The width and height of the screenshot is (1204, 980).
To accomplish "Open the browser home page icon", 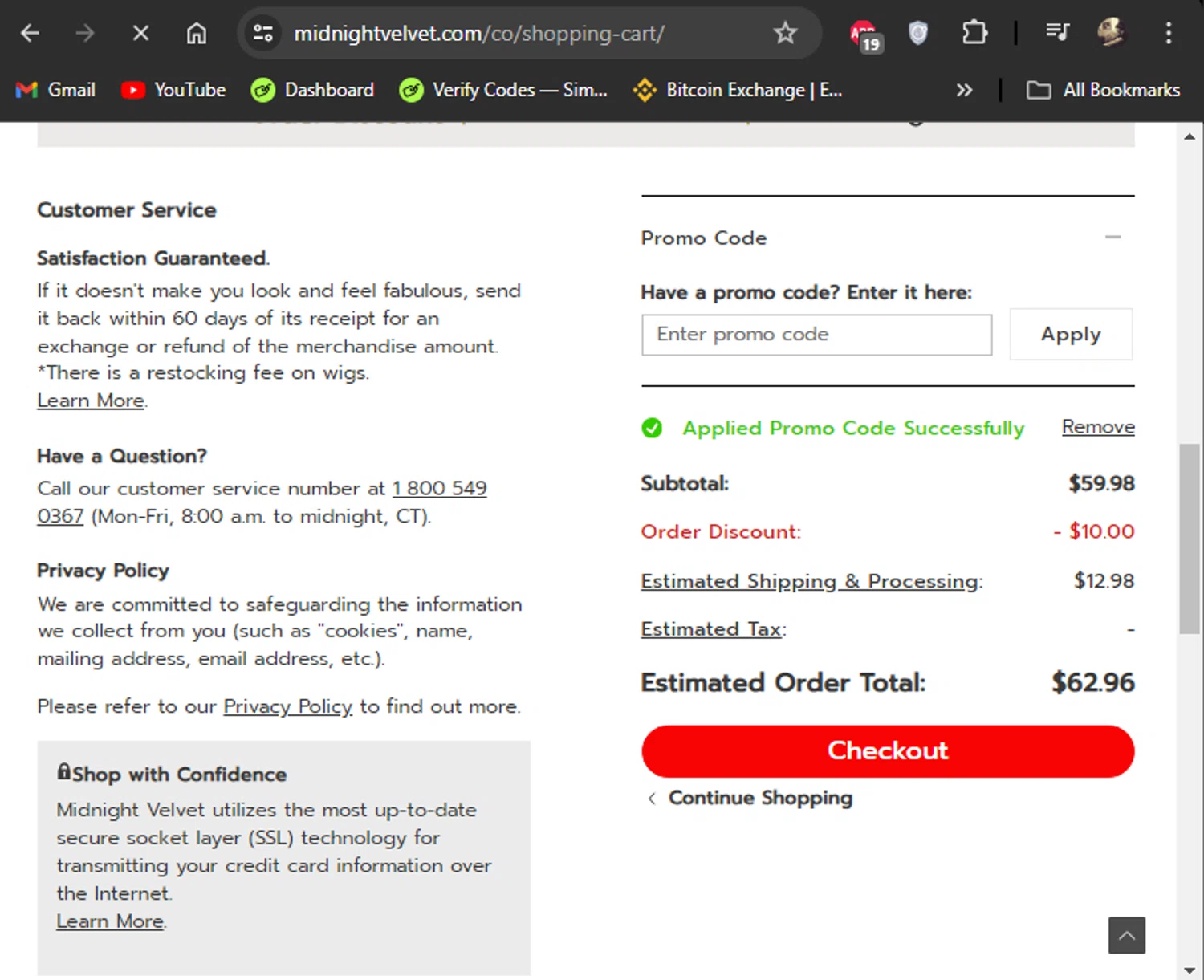I will [197, 34].
